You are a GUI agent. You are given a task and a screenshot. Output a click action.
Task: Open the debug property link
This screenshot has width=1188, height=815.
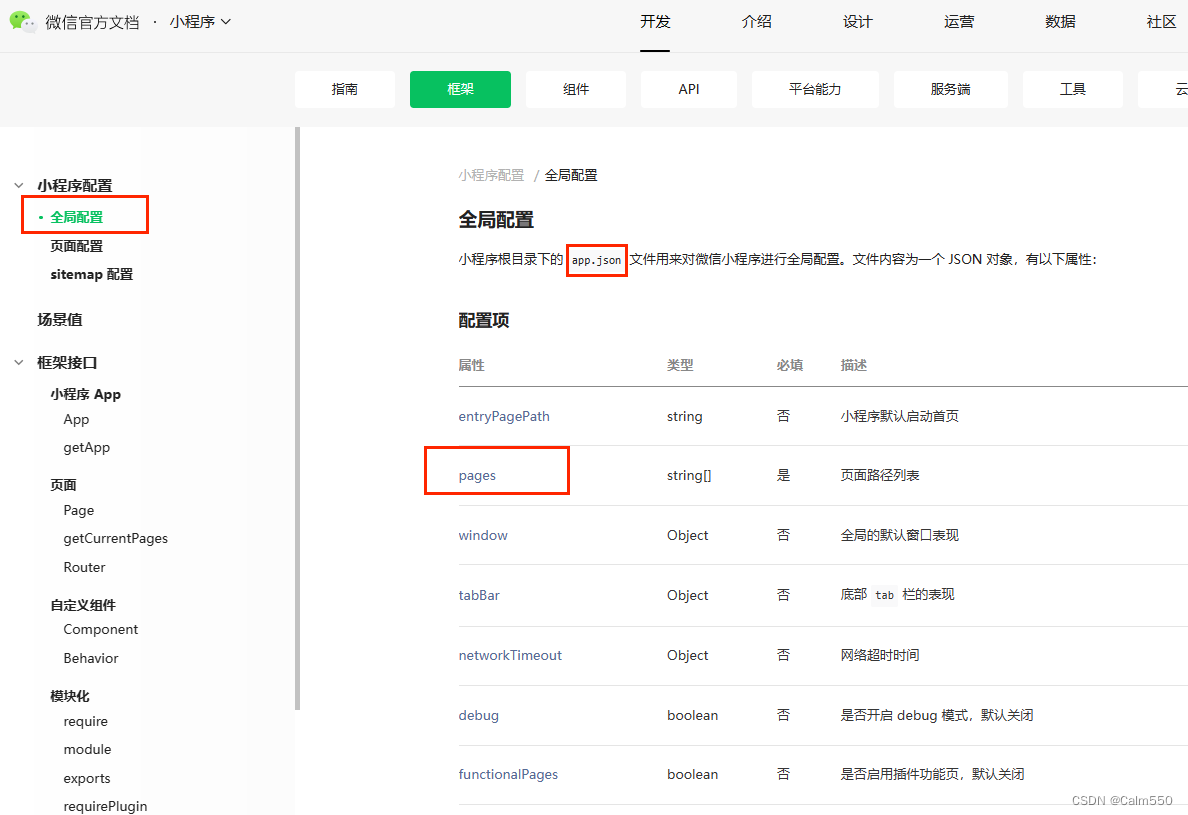tap(479, 715)
